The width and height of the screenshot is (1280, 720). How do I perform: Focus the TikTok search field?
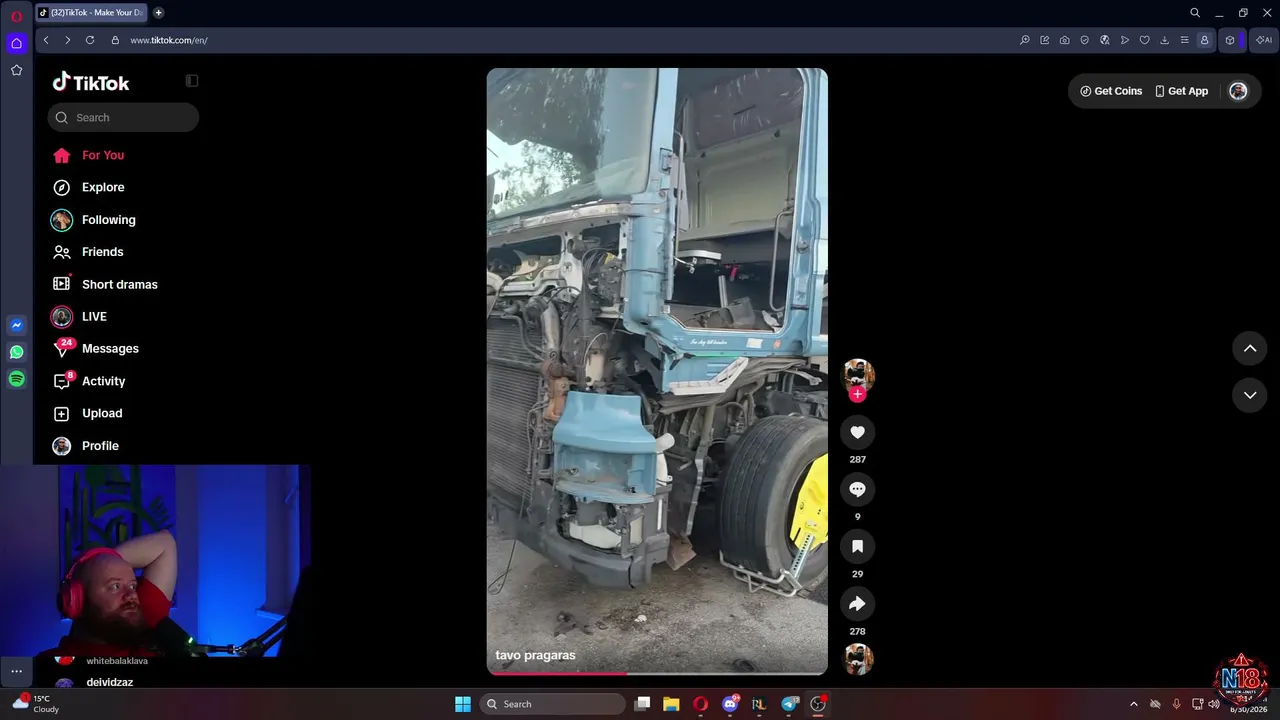(123, 117)
